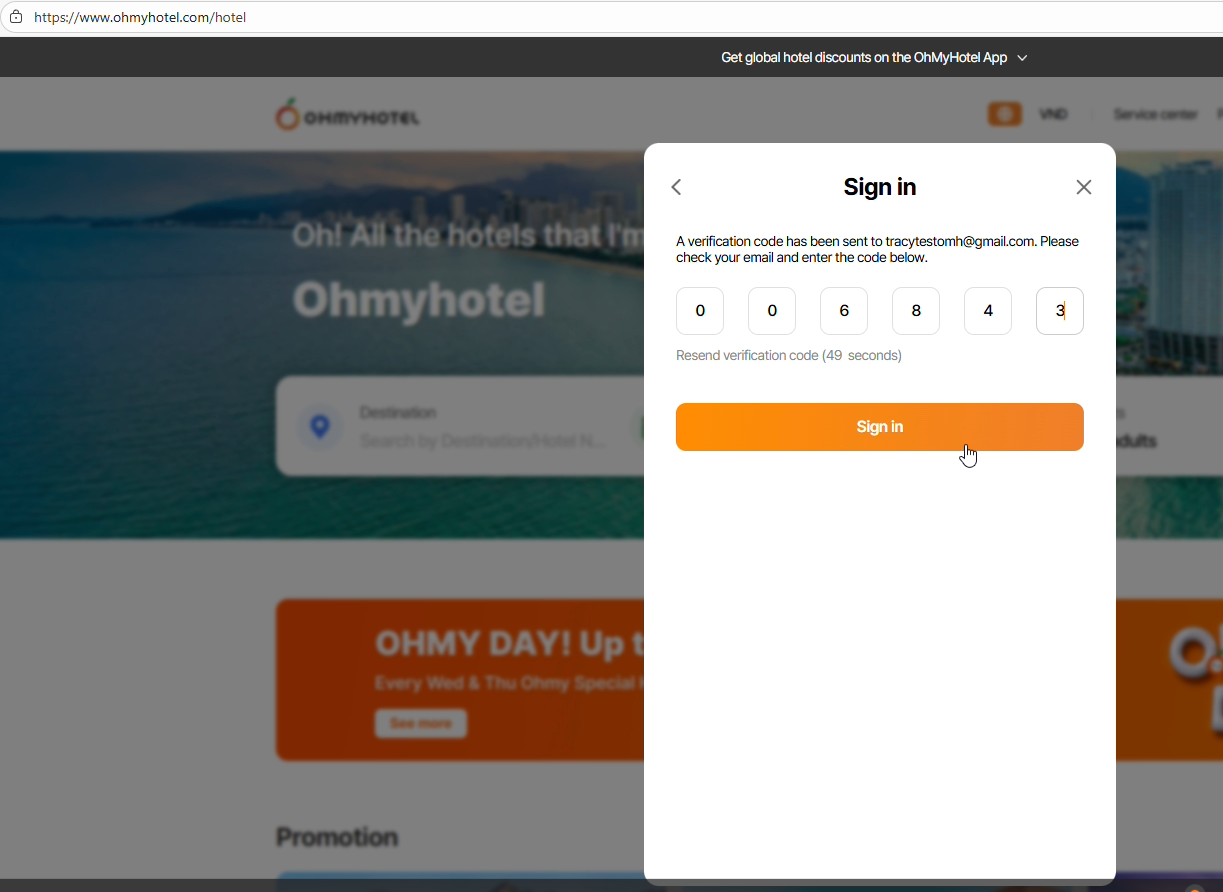
Task: Click the fourth code box containing 8
Action: click(916, 311)
